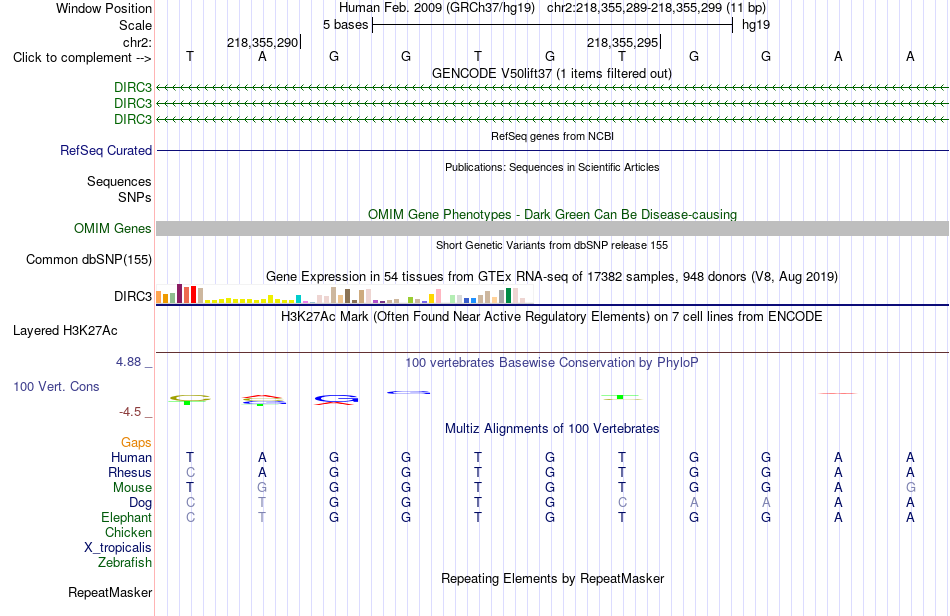Open 'OMIM Gene Phenotypes' track title
The height and width of the screenshot is (616, 950).
pyautogui.click(x=552, y=214)
